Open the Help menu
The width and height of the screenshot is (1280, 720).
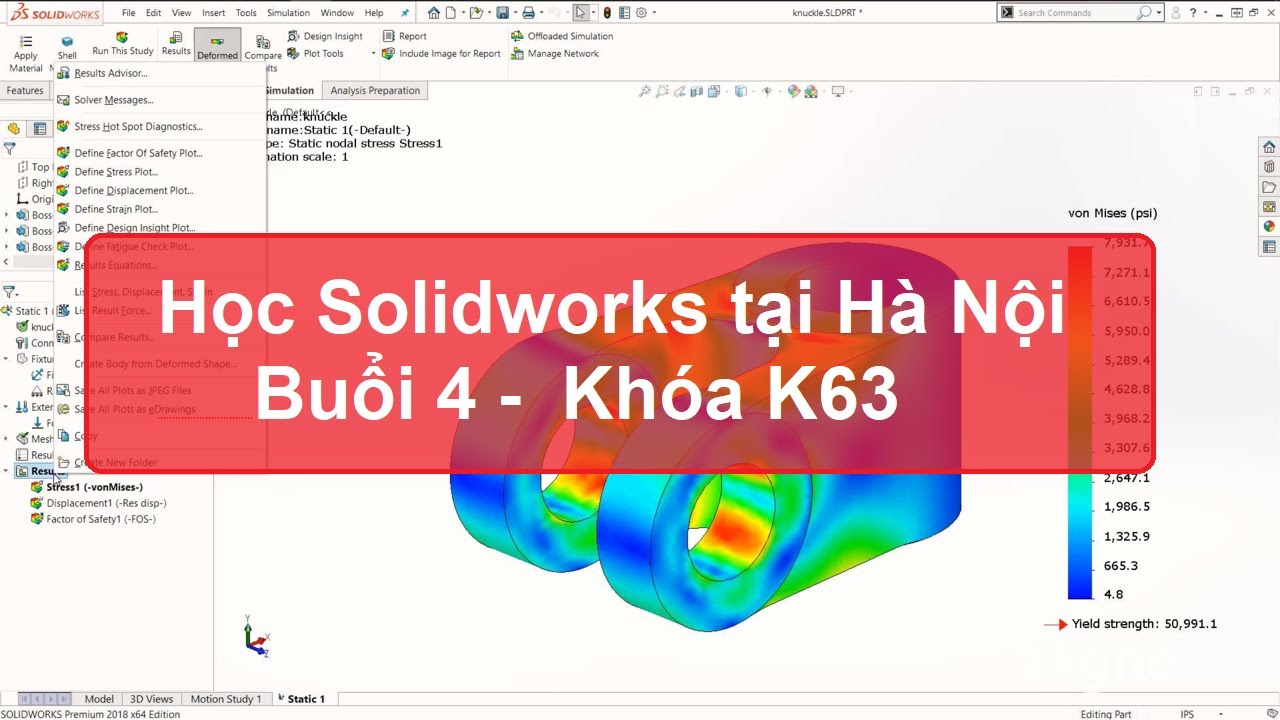374,13
